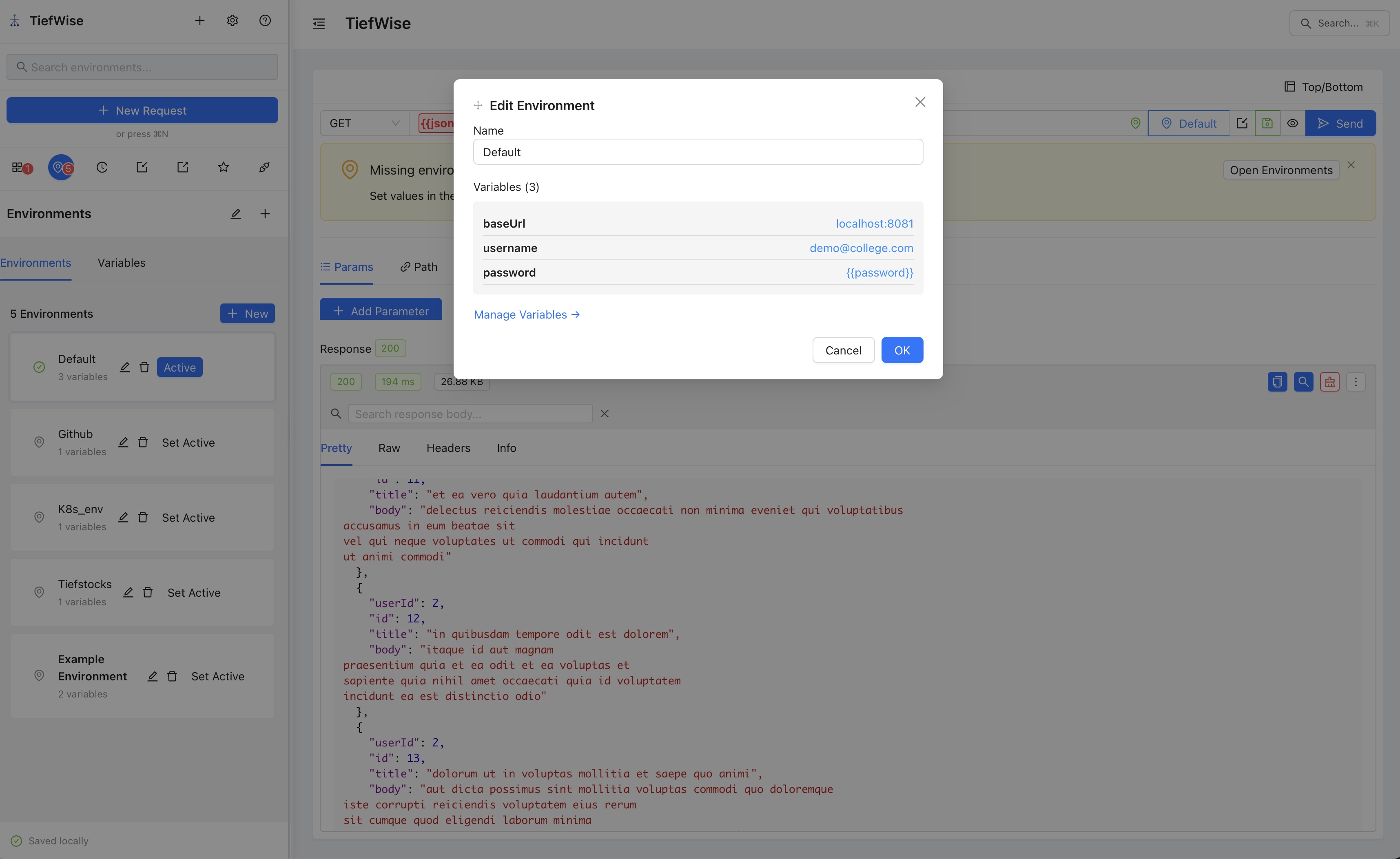The width and height of the screenshot is (1400, 859).
Task: Click the Send request button
Action: (x=1340, y=123)
